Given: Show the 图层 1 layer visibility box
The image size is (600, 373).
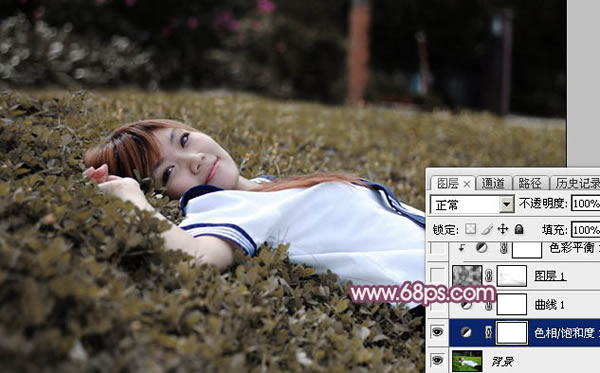Looking at the screenshot, I should [x=437, y=275].
